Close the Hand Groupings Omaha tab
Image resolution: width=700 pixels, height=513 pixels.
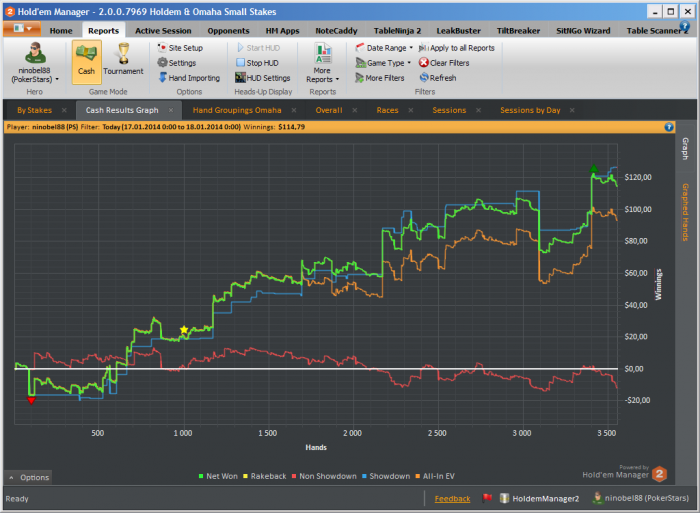coord(294,110)
